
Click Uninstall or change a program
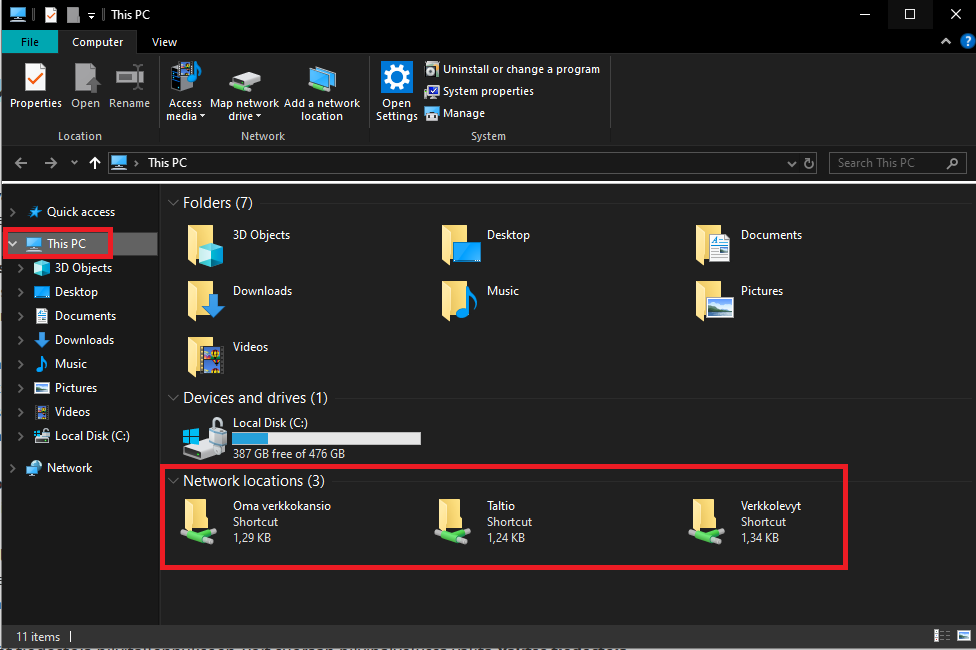point(520,69)
